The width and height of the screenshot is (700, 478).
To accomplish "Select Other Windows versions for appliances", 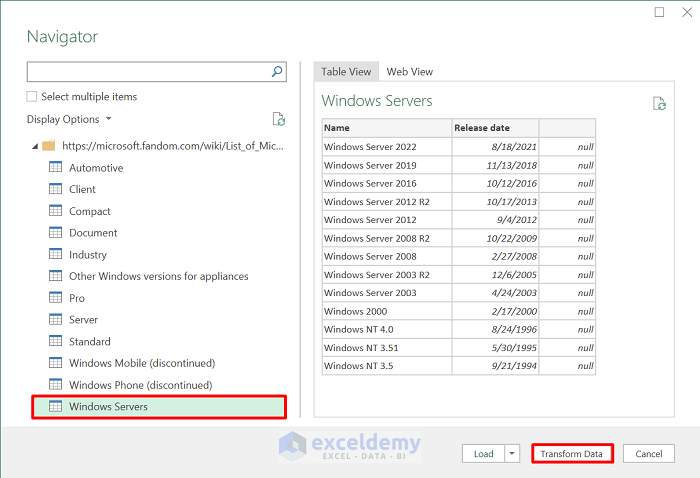I will point(159,276).
